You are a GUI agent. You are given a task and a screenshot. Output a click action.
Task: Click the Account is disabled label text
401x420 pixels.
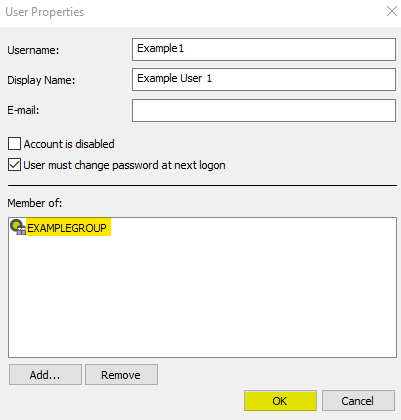pos(69,144)
